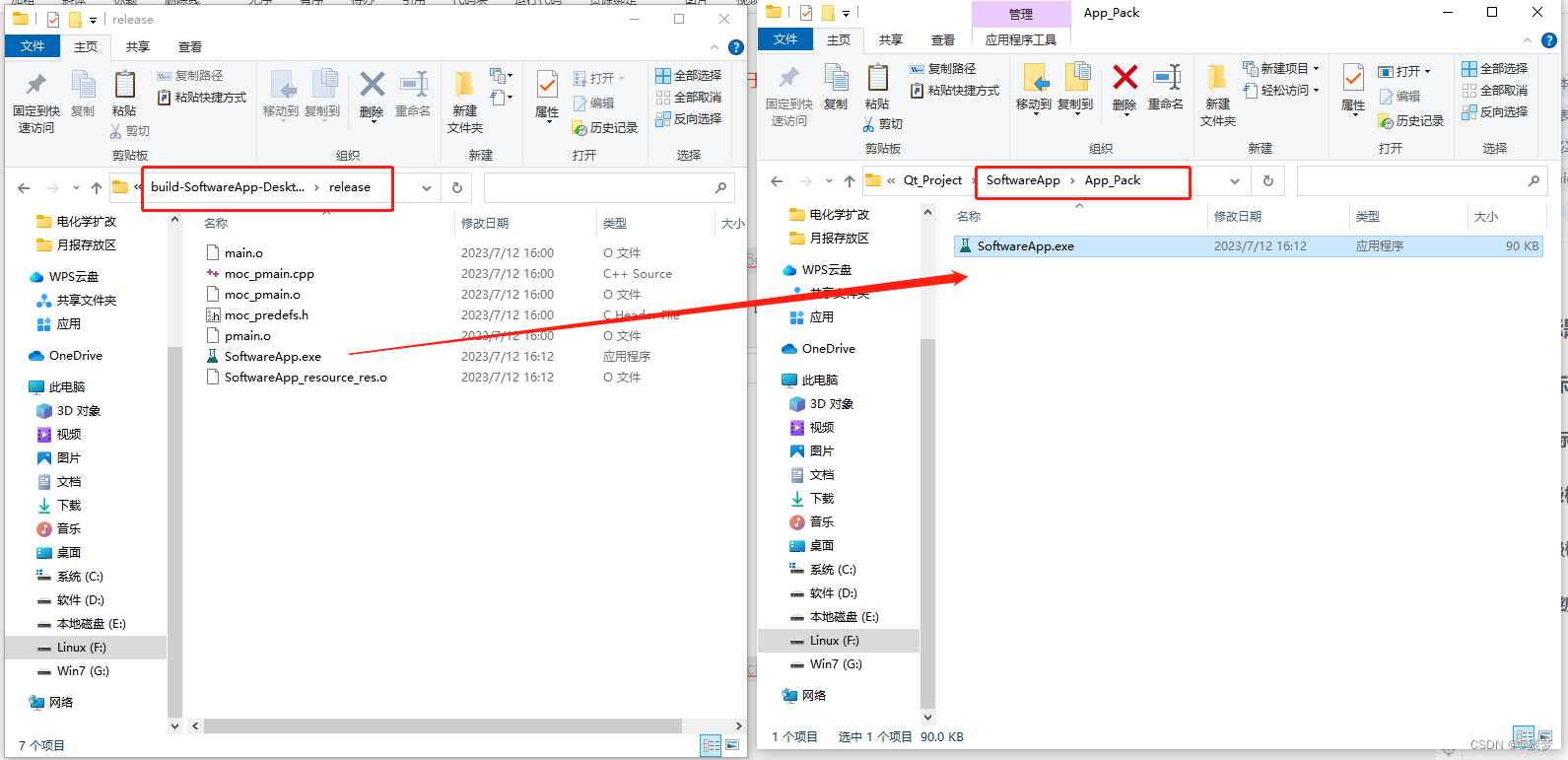Click Qt_Project breadcrumb in App_Pack window
Viewport: 1568px width, 760px height.
932,180
